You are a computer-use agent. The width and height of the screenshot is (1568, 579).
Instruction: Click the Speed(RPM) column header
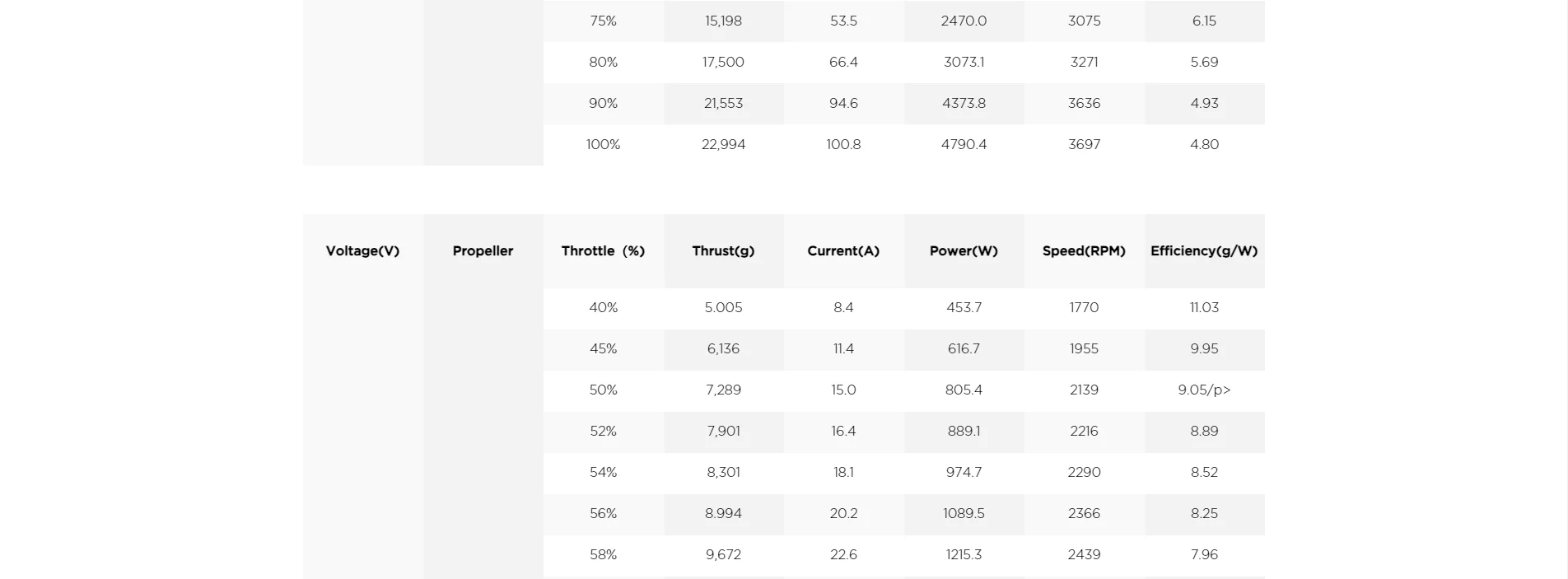click(x=1084, y=251)
